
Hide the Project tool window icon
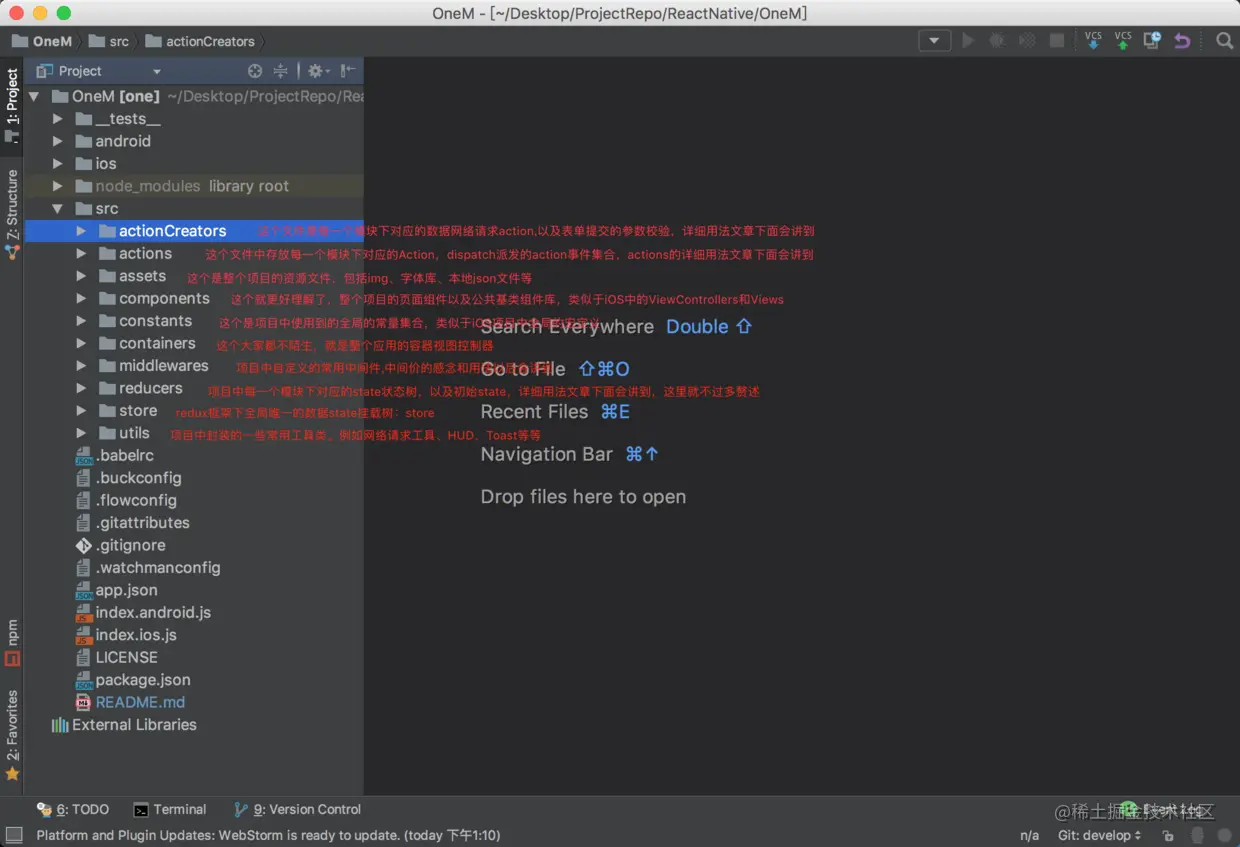click(347, 71)
